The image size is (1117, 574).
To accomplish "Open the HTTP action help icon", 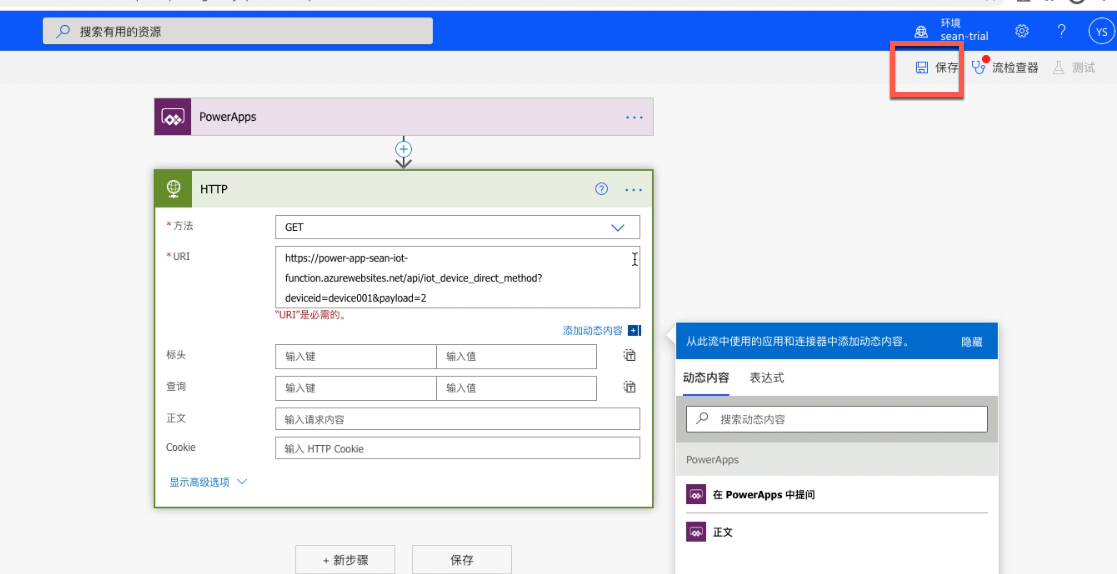I will click(601, 189).
